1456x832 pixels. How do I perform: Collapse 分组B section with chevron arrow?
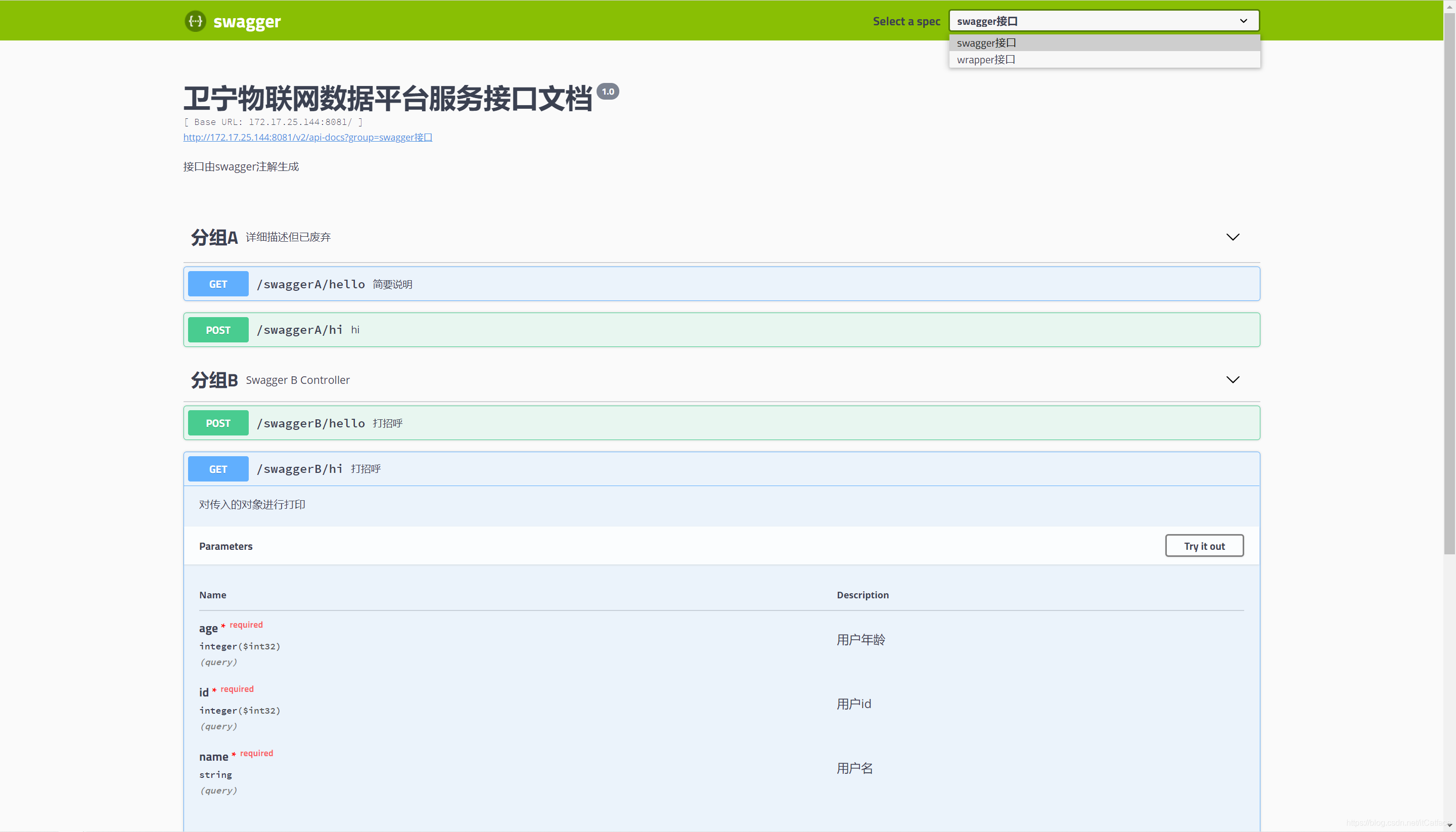click(1233, 380)
